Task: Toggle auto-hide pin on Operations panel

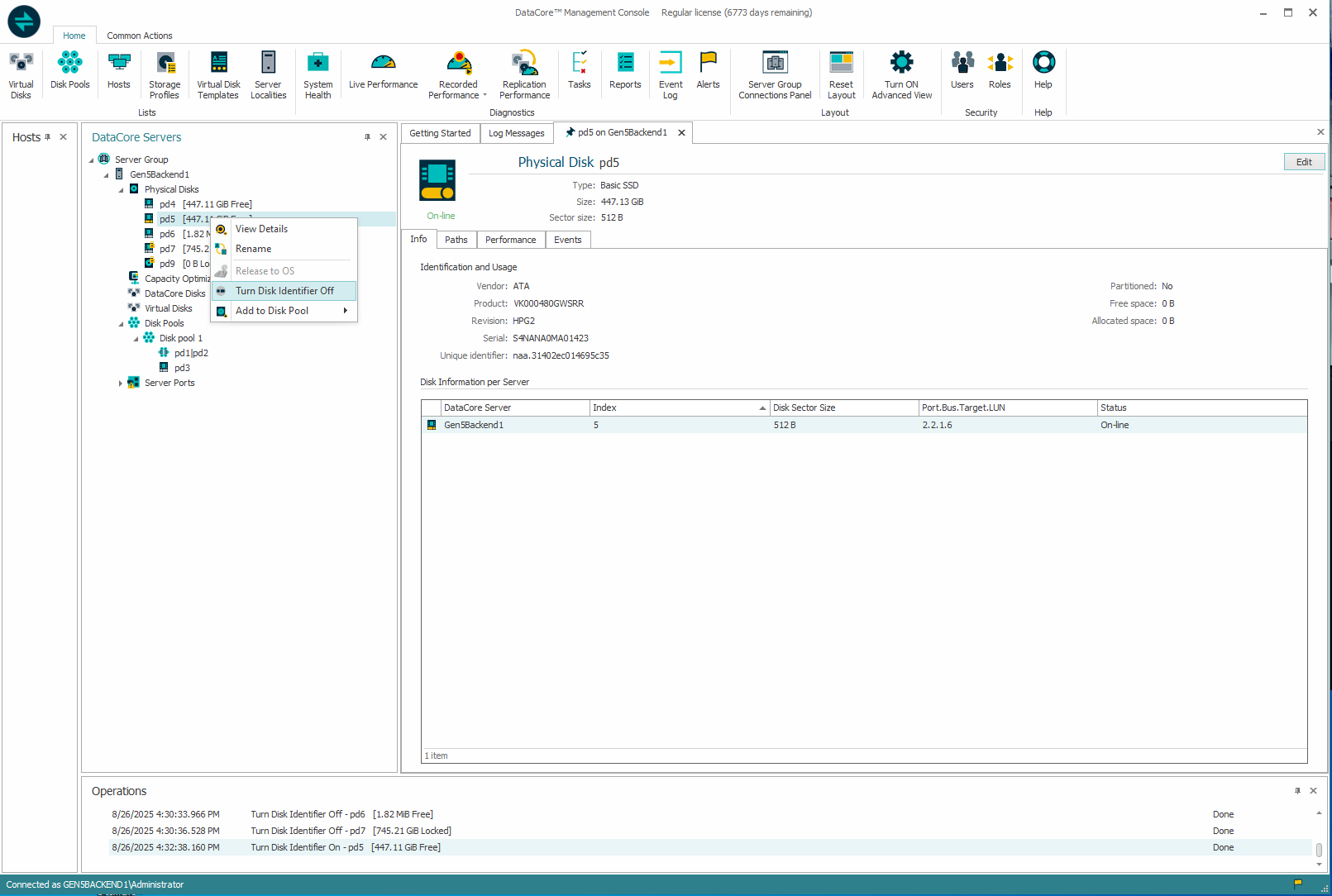Action: 1297,791
